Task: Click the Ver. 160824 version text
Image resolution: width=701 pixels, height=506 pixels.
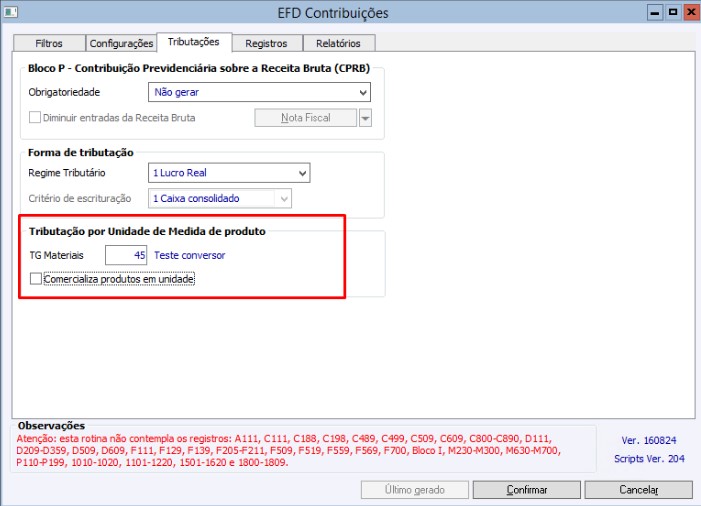Action: pos(649,440)
